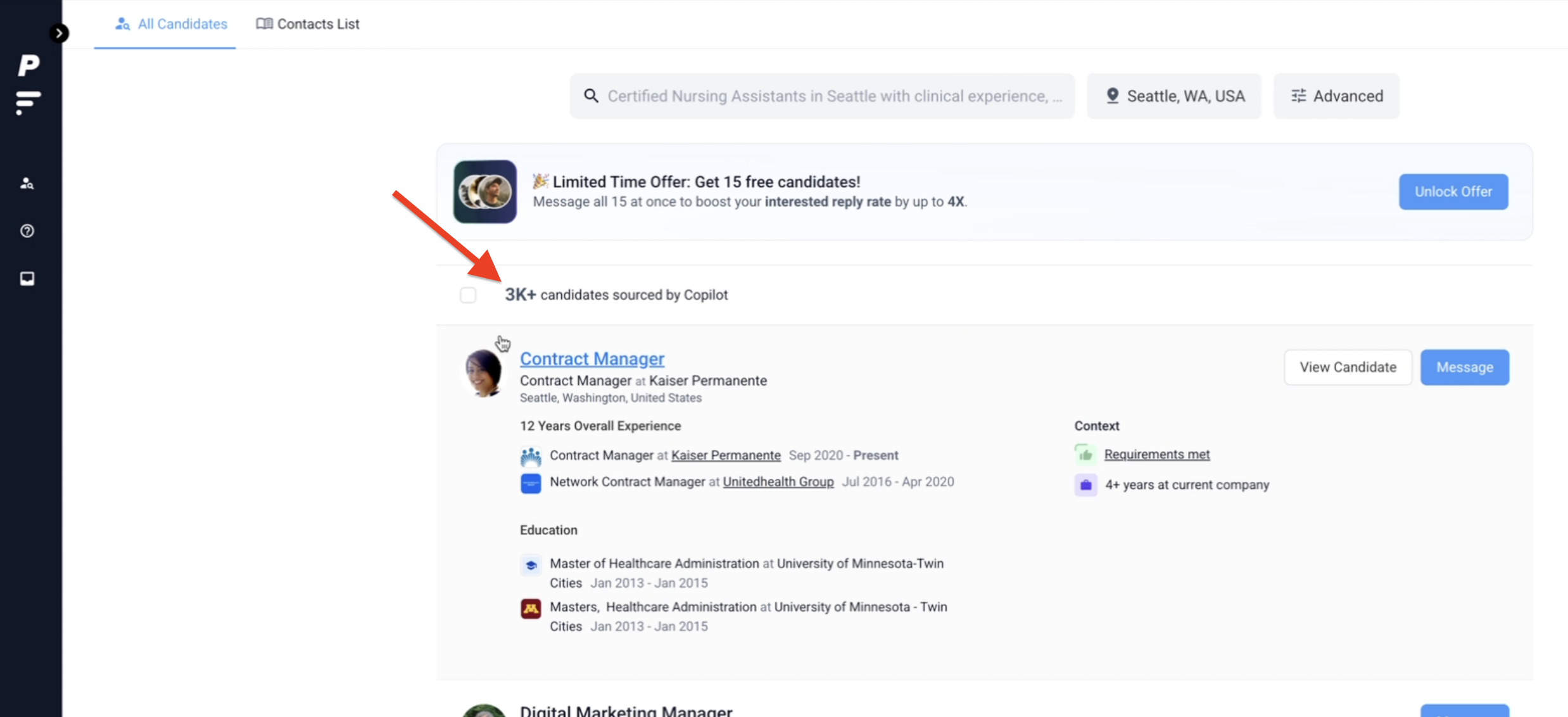Click the Unlock Offer button

(1453, 192)
